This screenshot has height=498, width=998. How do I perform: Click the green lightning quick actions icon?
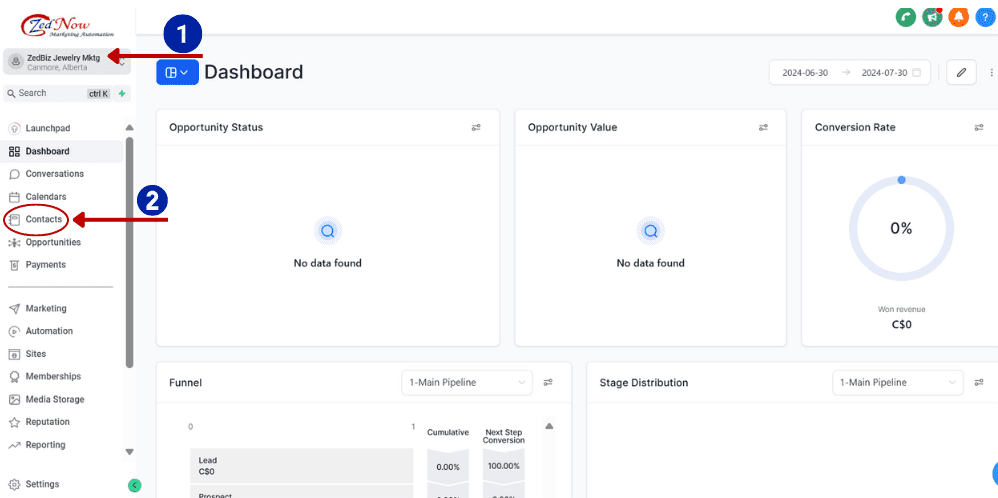click(122, 94)
